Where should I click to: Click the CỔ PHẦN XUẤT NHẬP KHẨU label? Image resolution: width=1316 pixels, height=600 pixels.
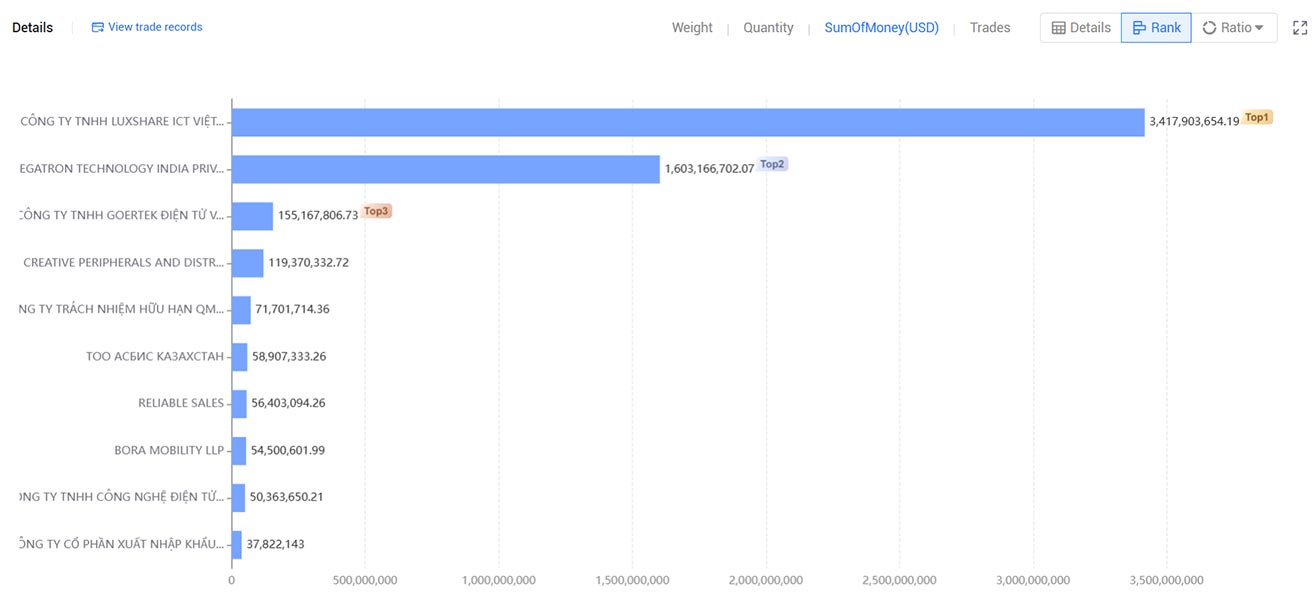tap(122, 545)
